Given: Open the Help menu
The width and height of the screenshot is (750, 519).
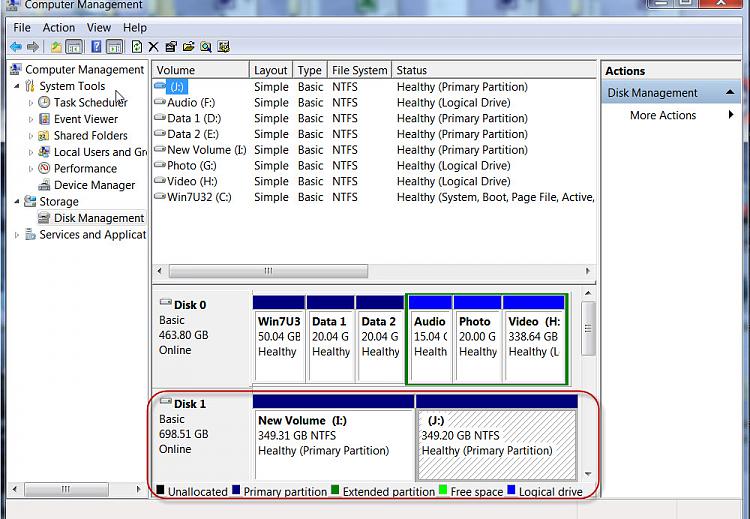Looking at the screenshot, I should (x=135, y=28).
